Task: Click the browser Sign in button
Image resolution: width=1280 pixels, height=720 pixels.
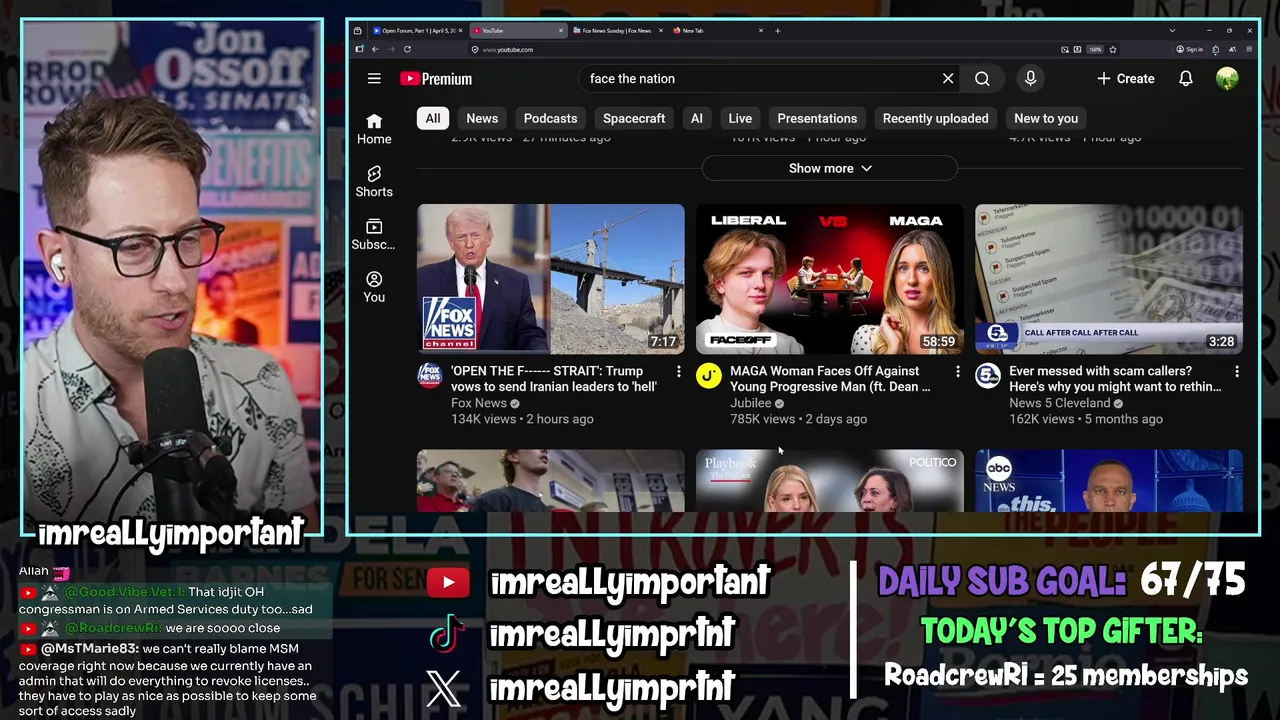Action: click(x=1190, y=49)
